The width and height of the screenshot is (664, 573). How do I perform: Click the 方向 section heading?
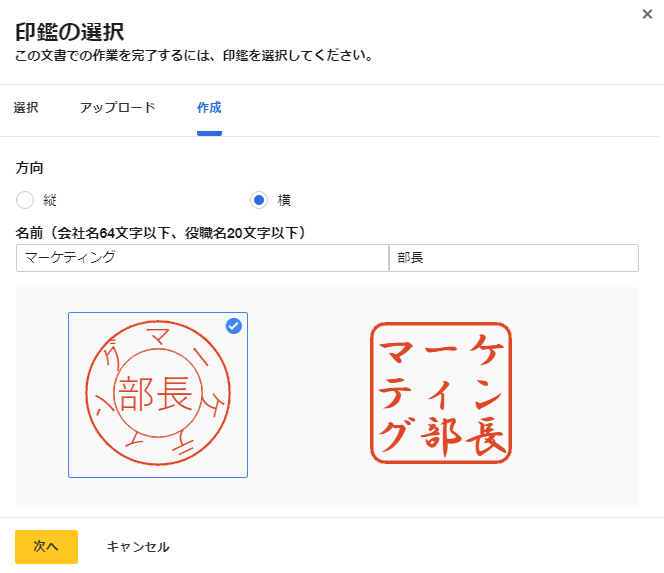pos(29,168)
